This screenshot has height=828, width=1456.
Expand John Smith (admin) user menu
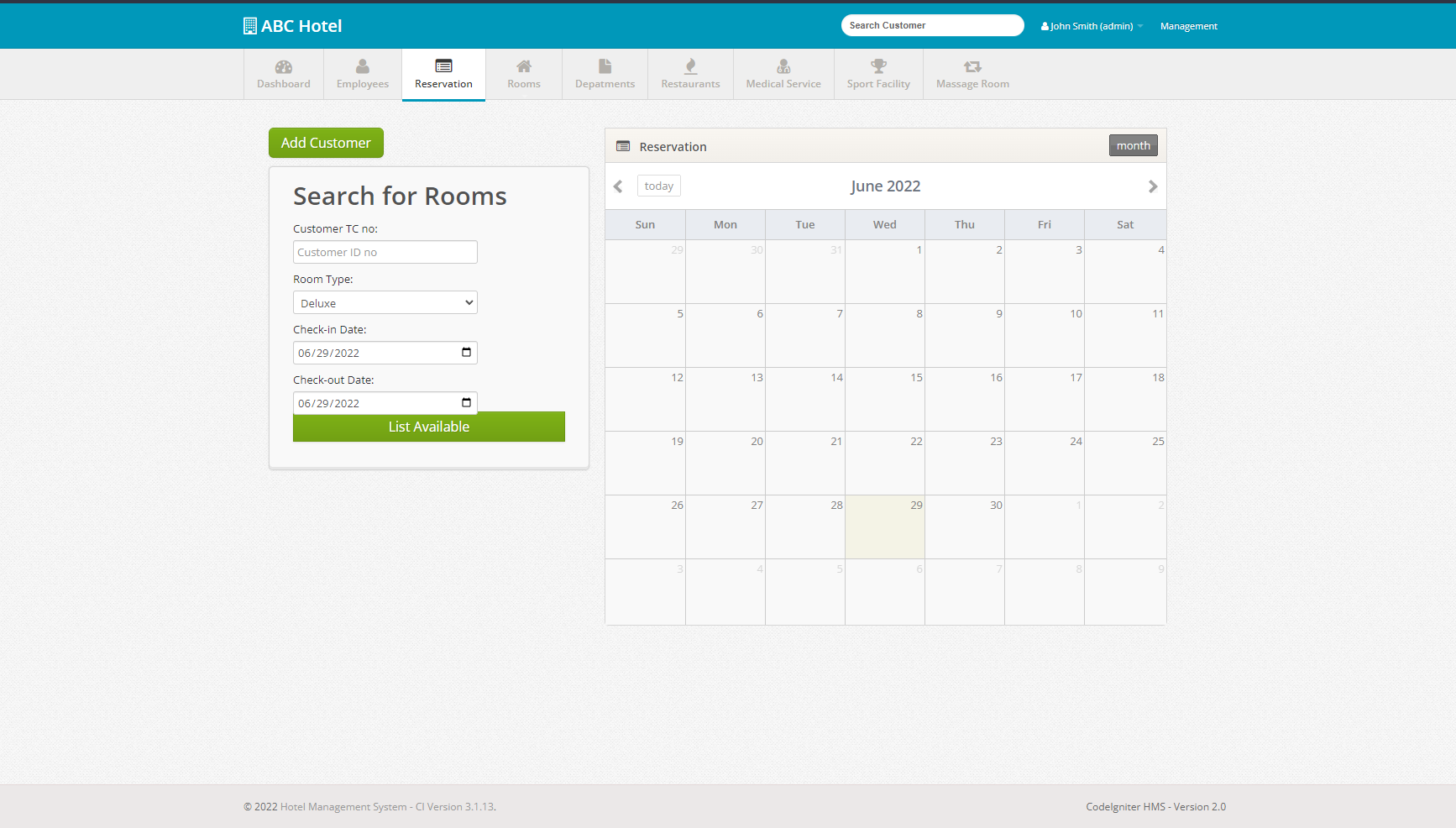coord(1092,26)
